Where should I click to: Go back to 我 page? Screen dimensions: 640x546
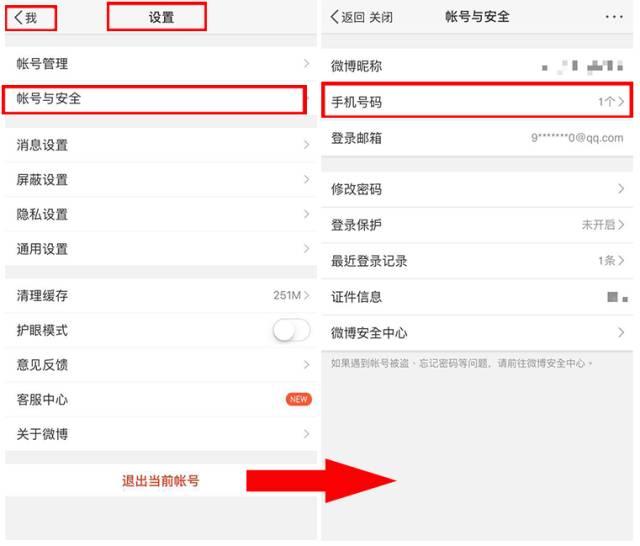[26, 18]
